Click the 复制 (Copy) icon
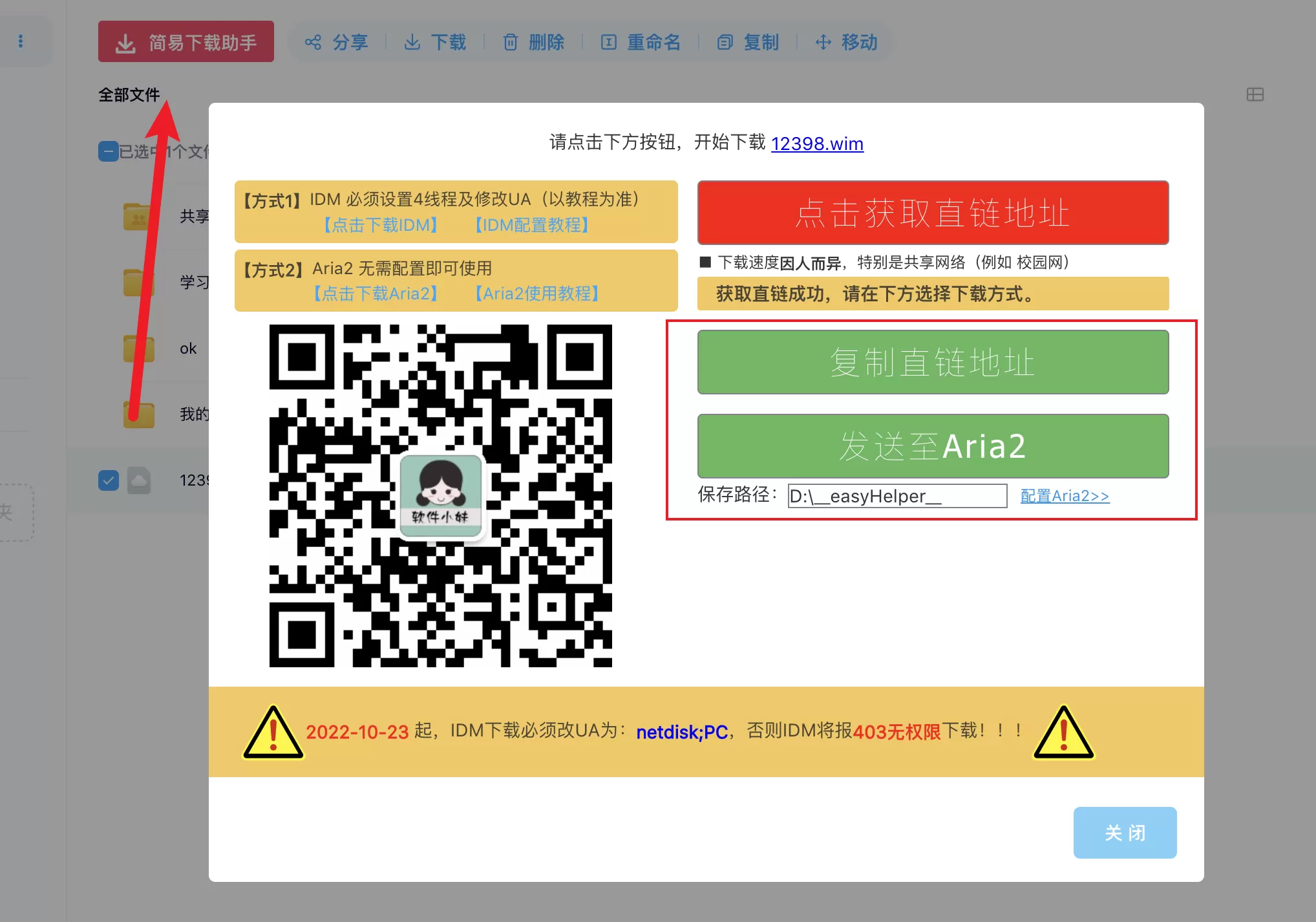1316x922 pixels. (725, 41)
